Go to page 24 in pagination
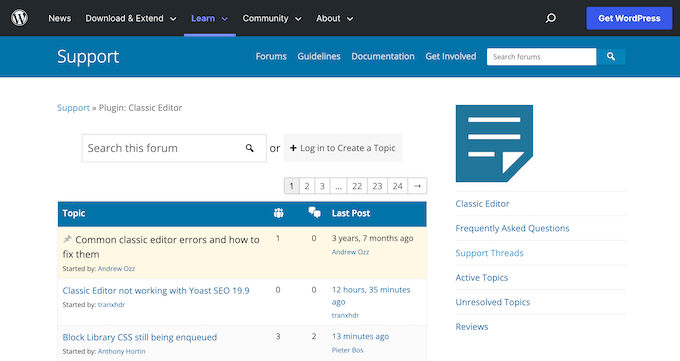Screen dimensions: 680x361 [398, 186]
